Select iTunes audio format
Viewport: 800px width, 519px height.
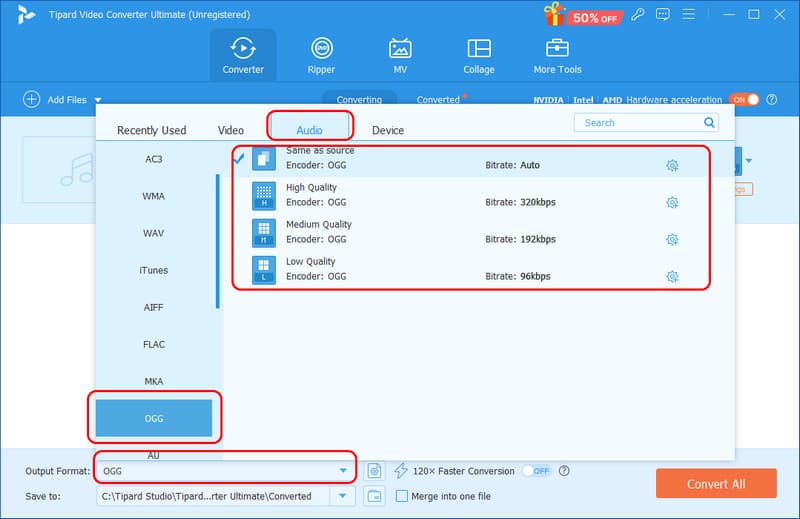[154, 270]
